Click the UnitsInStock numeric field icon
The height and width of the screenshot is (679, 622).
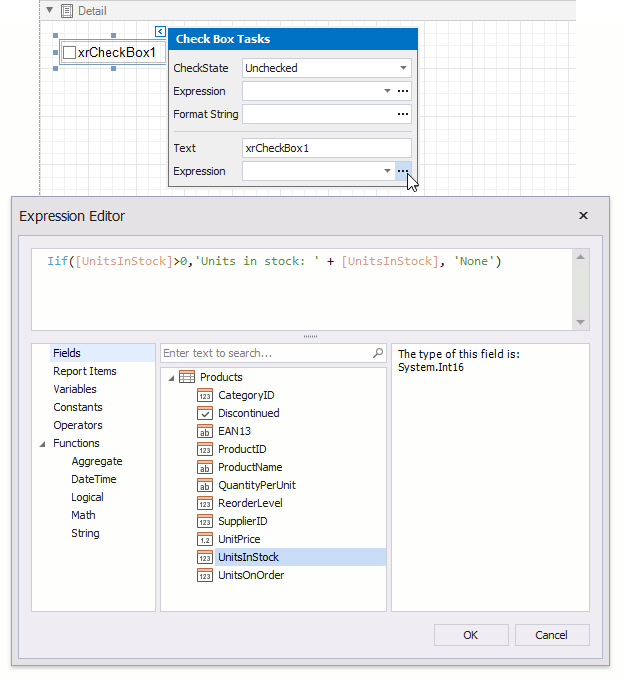pyautogui.click(x=205, y=557)
